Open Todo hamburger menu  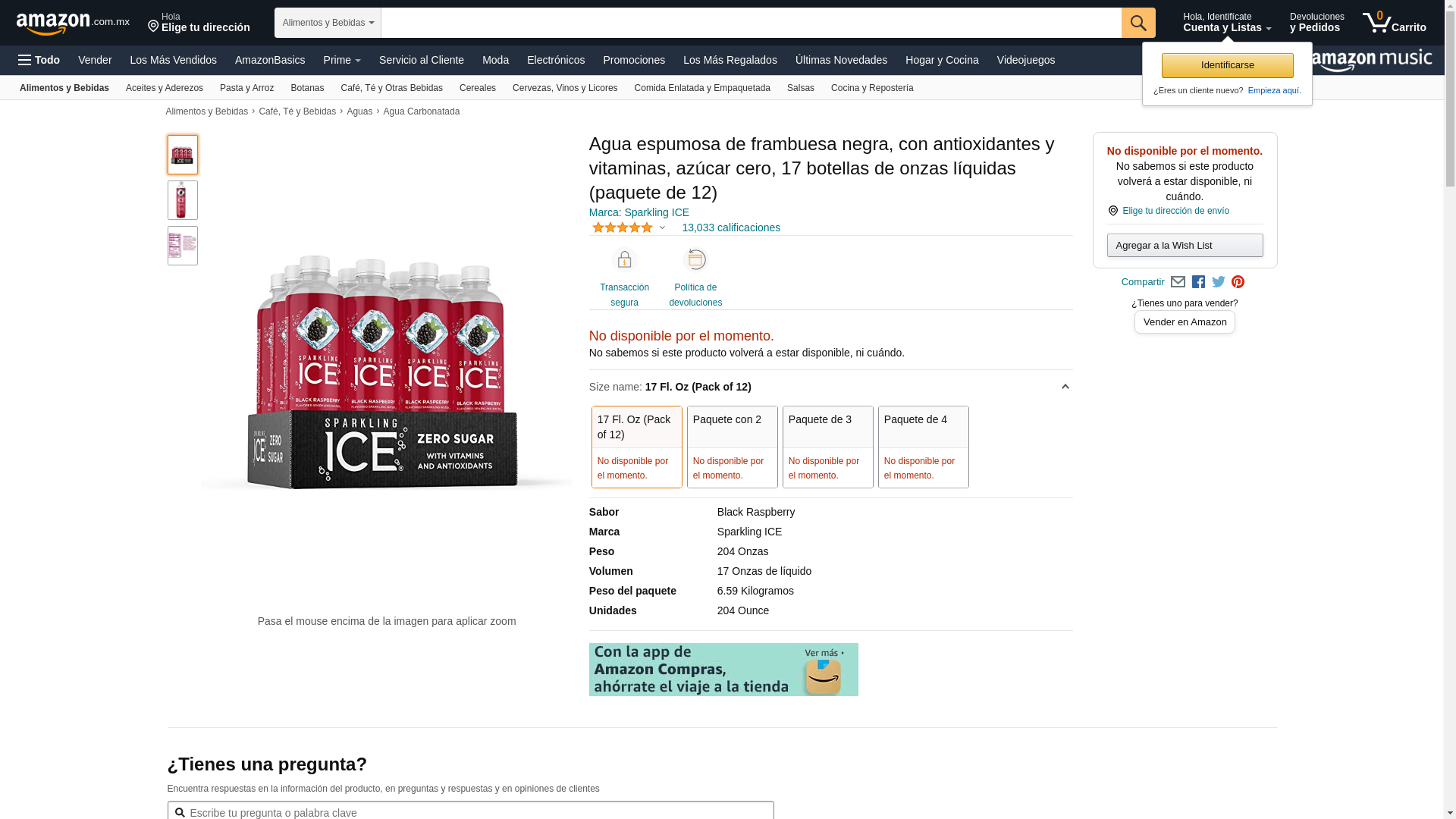[x=39, y=60]
